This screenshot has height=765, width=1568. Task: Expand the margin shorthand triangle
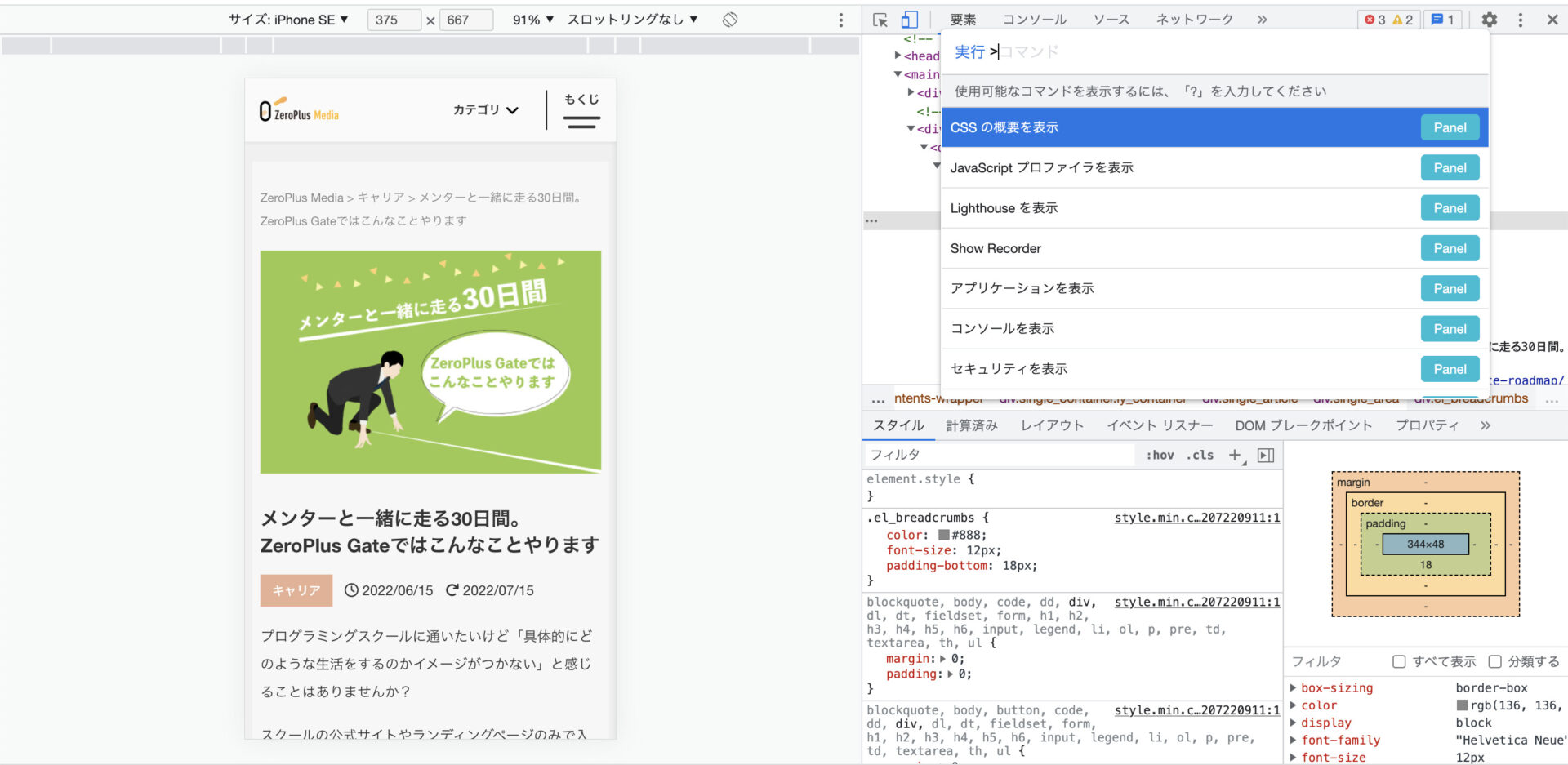943,659
